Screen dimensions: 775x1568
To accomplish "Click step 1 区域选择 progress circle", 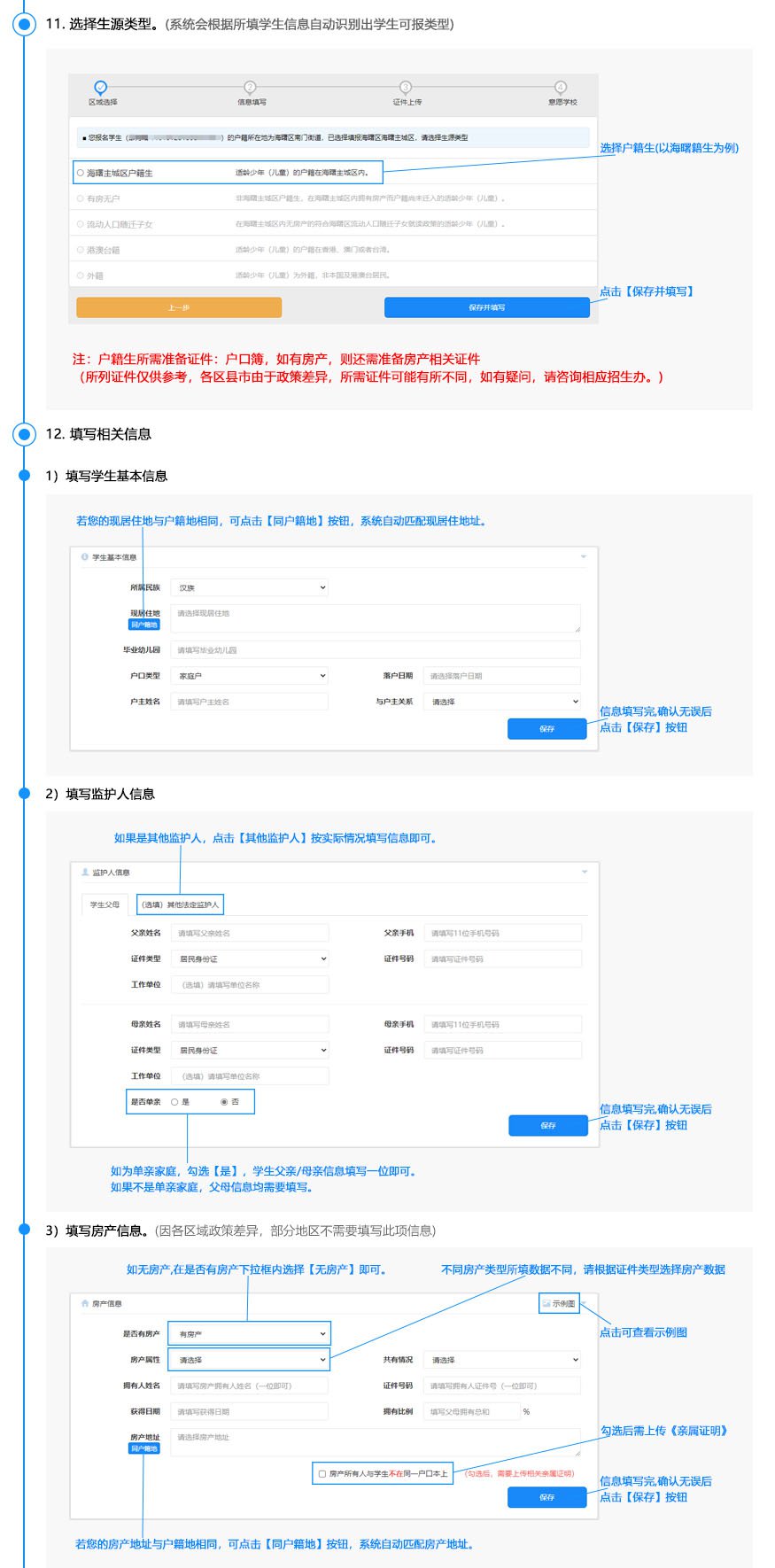I will pos(100,87).
